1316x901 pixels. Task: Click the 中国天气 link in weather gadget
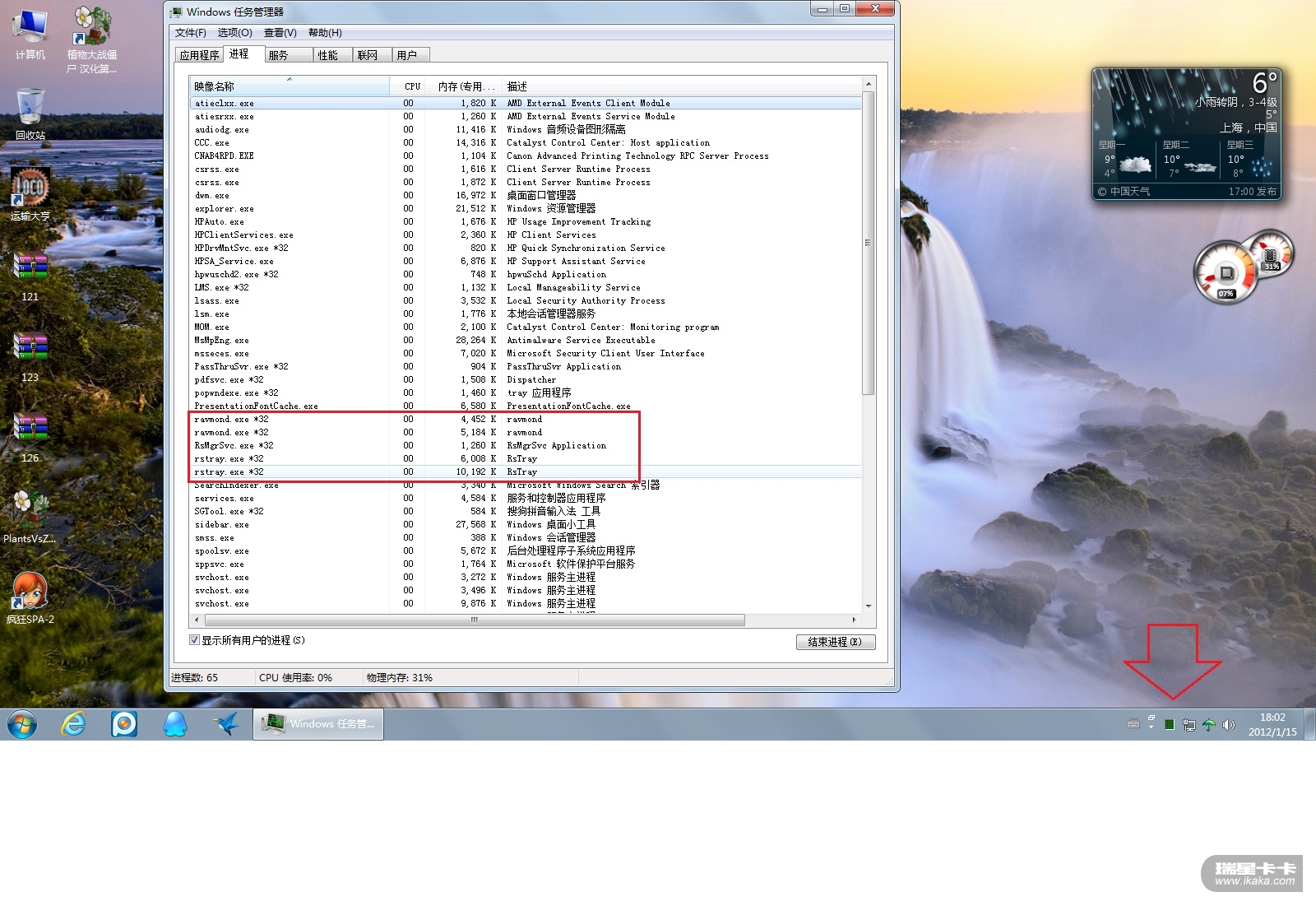1124,192
